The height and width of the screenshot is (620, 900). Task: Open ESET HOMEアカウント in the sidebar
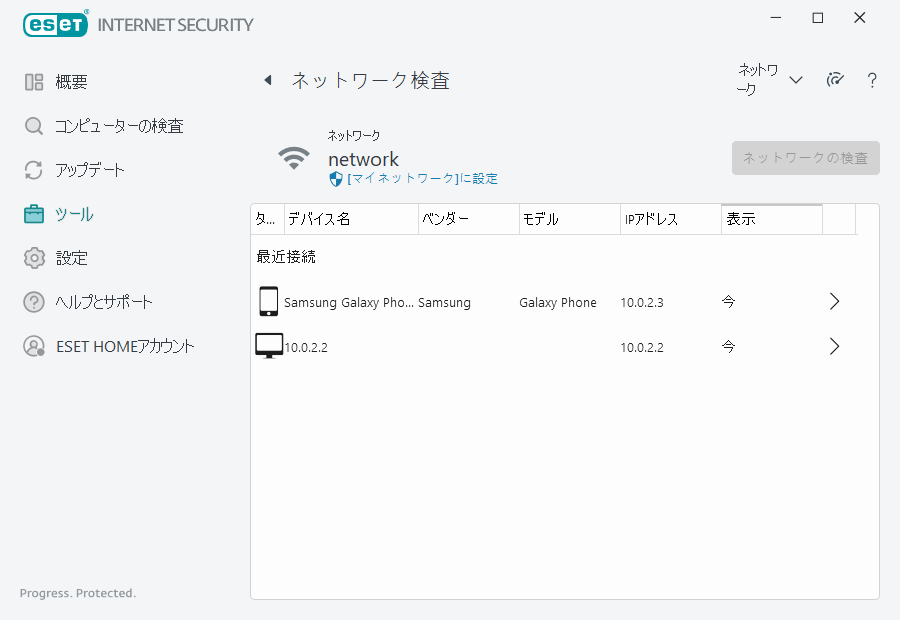(125, 346)
